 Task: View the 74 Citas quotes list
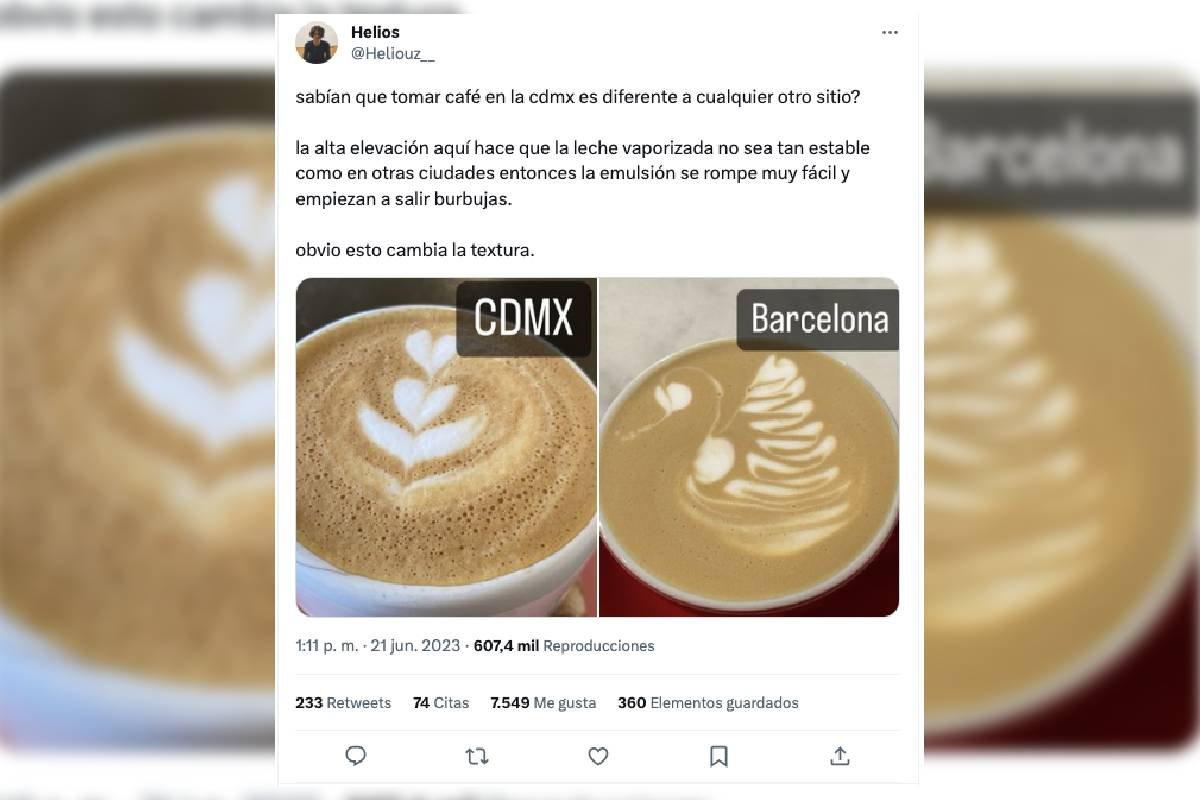click(441, 703)
